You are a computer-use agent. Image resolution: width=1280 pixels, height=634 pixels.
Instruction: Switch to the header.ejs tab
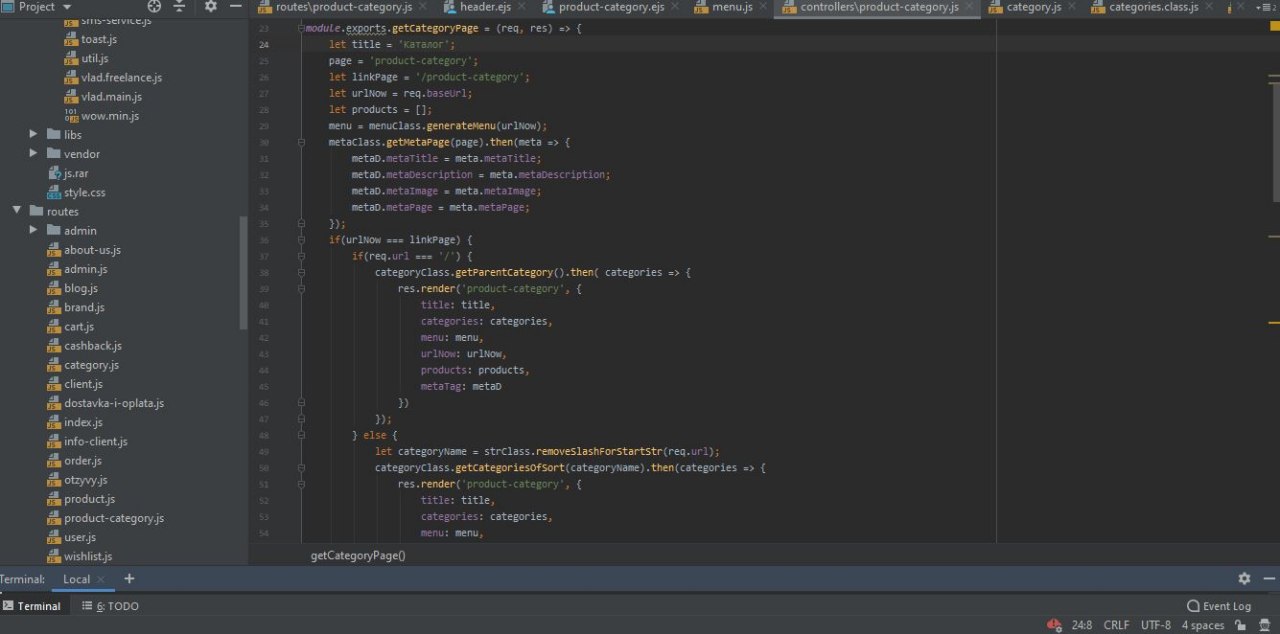[x=484, y=8]
